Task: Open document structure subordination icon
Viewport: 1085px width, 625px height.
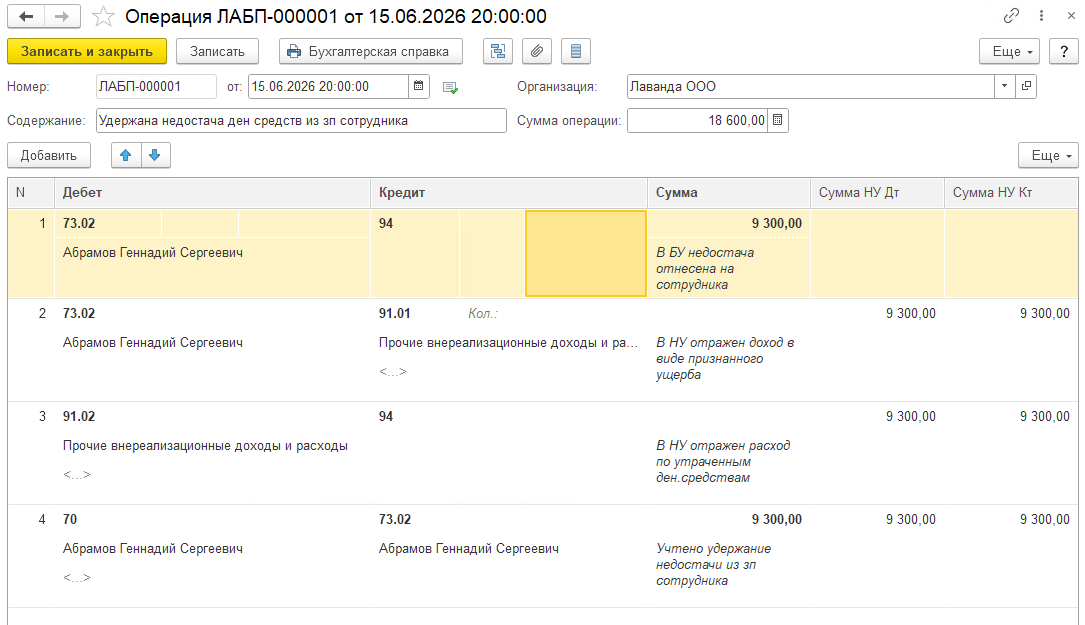Action: 498,51
